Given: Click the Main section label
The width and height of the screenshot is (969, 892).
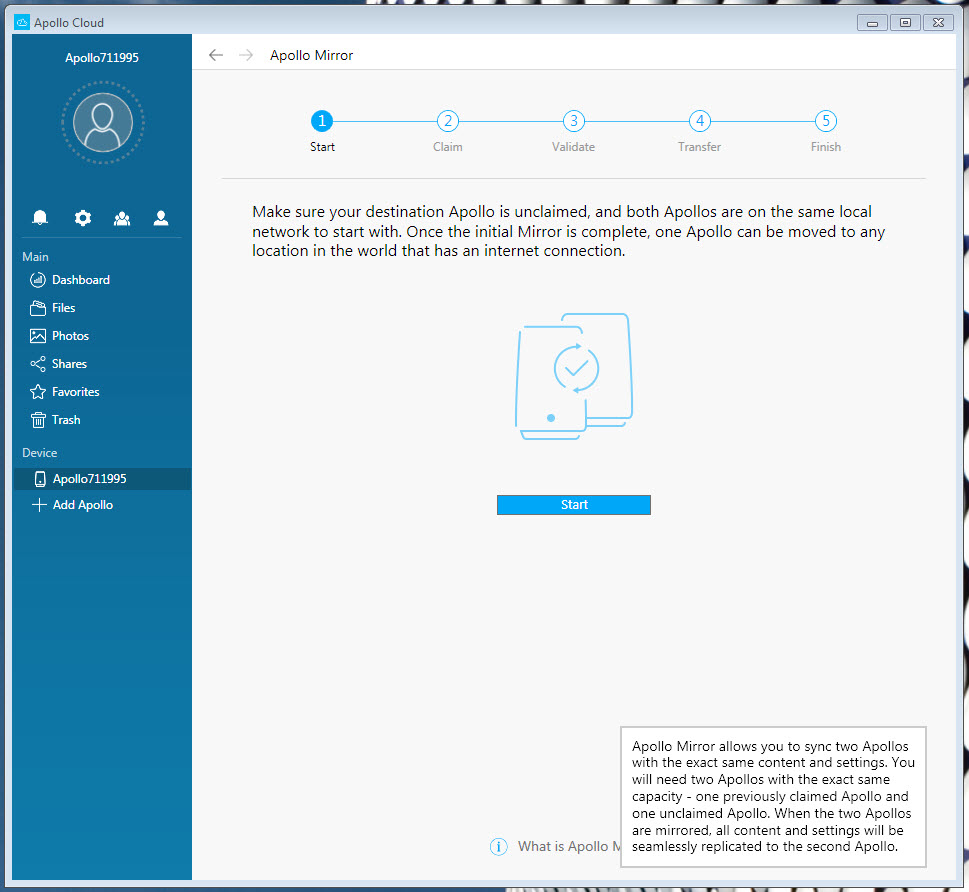Looking at the screenshot, I should (x=35, y=257).
